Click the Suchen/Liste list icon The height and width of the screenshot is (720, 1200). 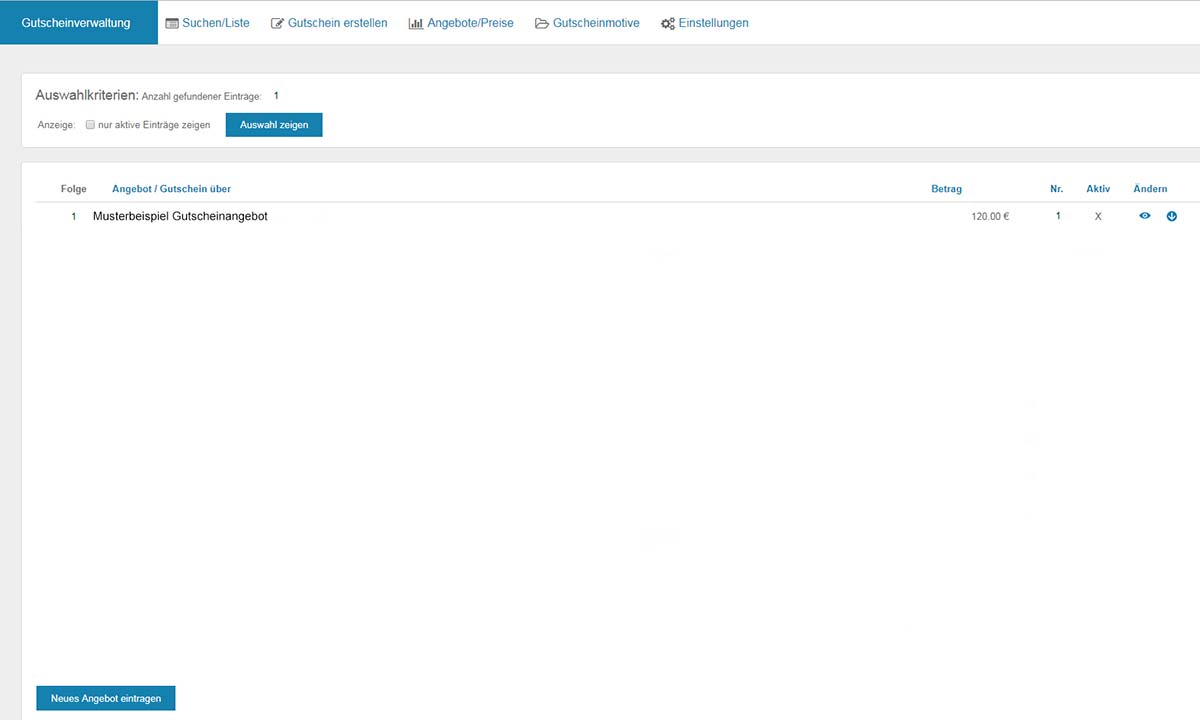point(172,23)
